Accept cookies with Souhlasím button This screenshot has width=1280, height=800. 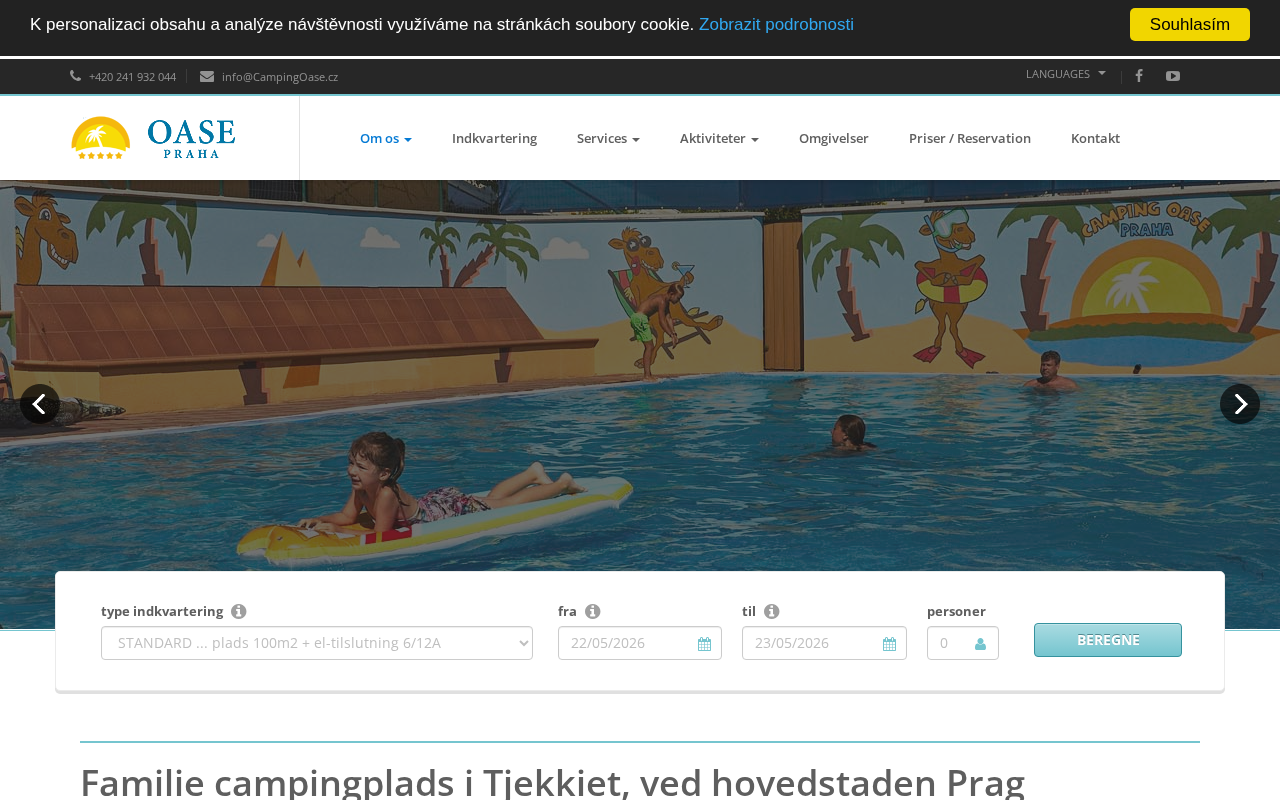click(x=1190, y=24)
